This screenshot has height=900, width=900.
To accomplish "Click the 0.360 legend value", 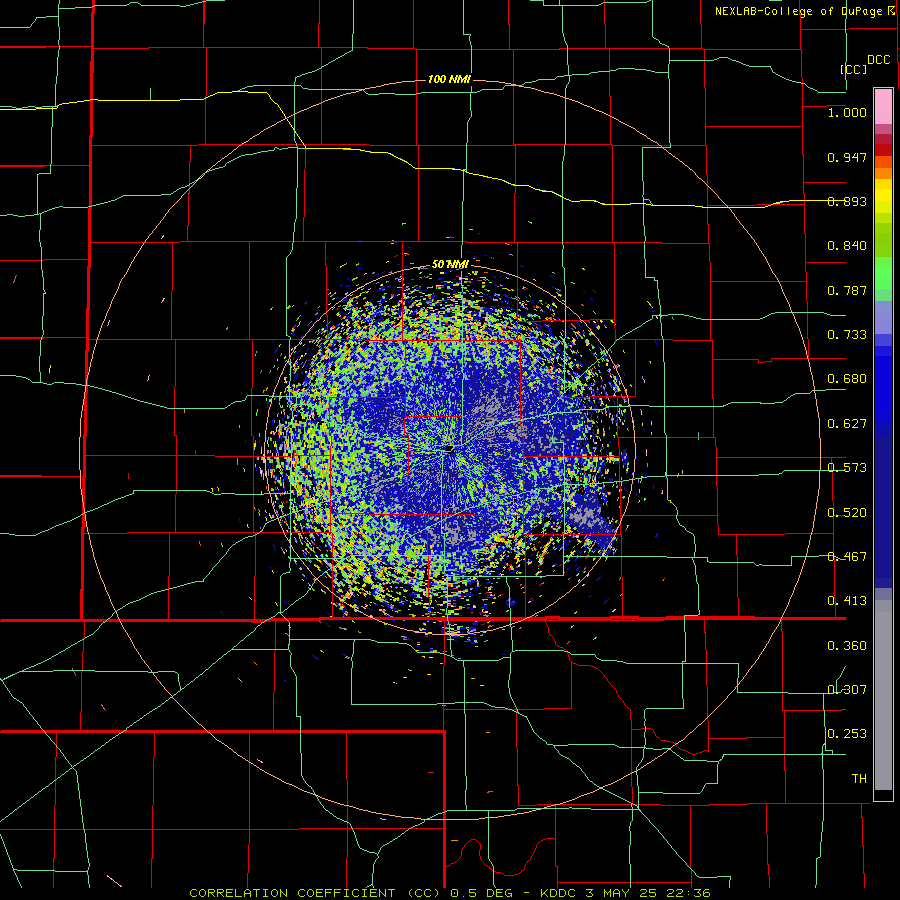I will [847, 646].
